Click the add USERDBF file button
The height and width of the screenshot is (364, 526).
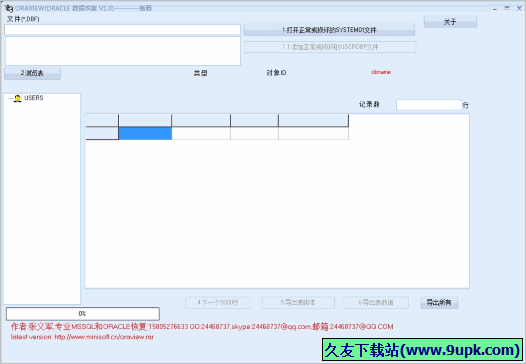pos(330,47)
